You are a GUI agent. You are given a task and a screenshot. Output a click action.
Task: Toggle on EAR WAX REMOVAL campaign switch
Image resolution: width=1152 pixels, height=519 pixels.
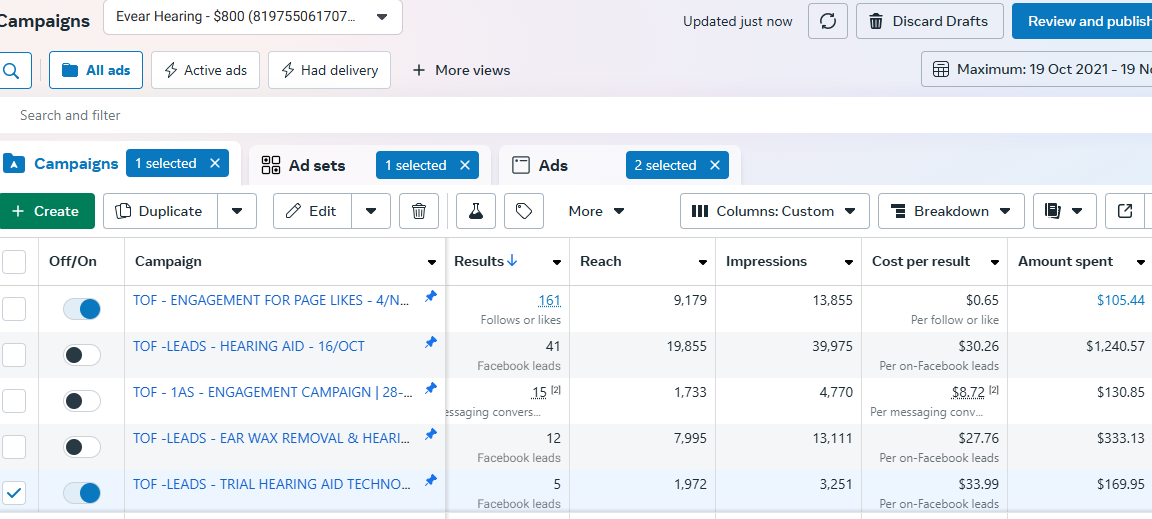point(82,447)
